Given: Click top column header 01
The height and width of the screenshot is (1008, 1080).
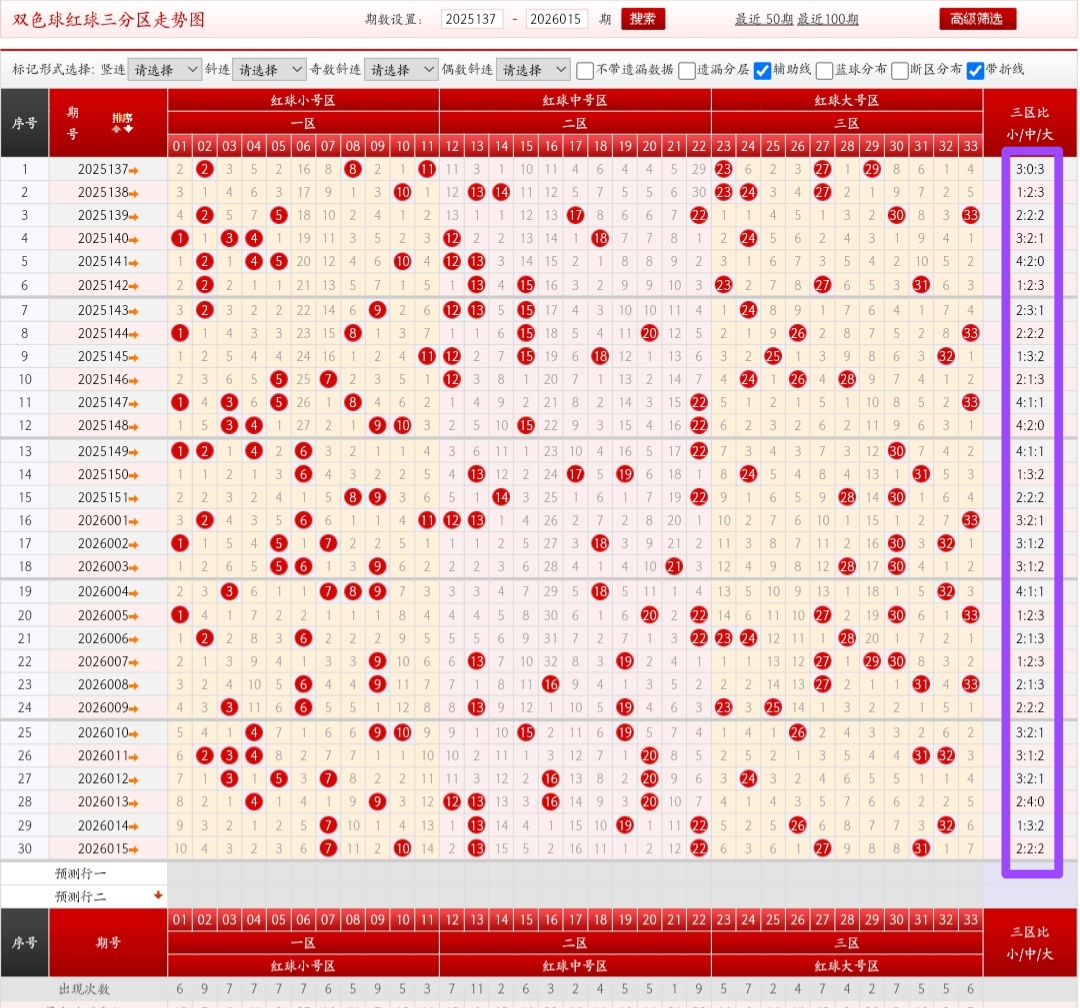Looking at the screenshot, I should pyautogui.click(x=180, y=146).
